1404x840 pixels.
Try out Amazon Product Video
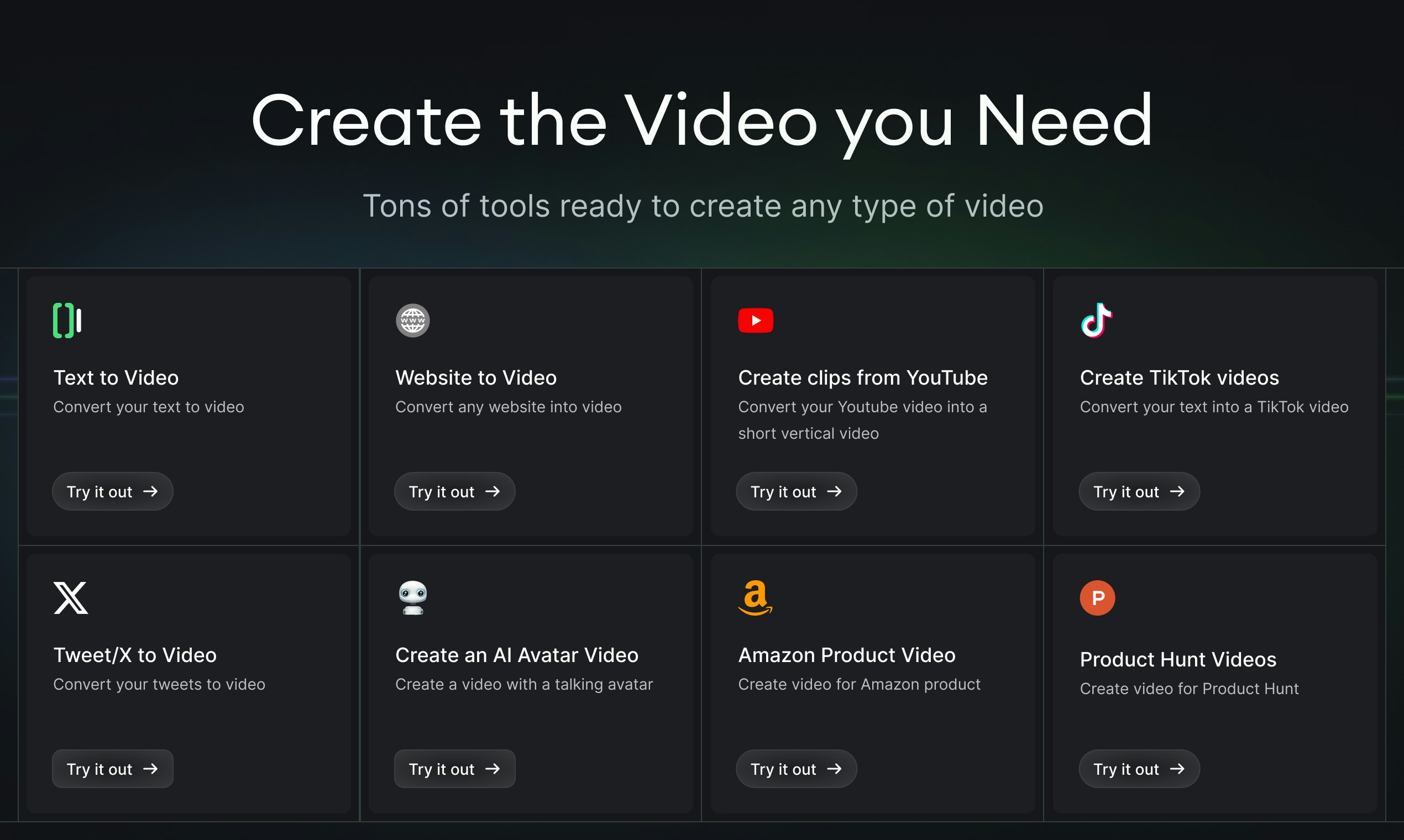(797, 769)
